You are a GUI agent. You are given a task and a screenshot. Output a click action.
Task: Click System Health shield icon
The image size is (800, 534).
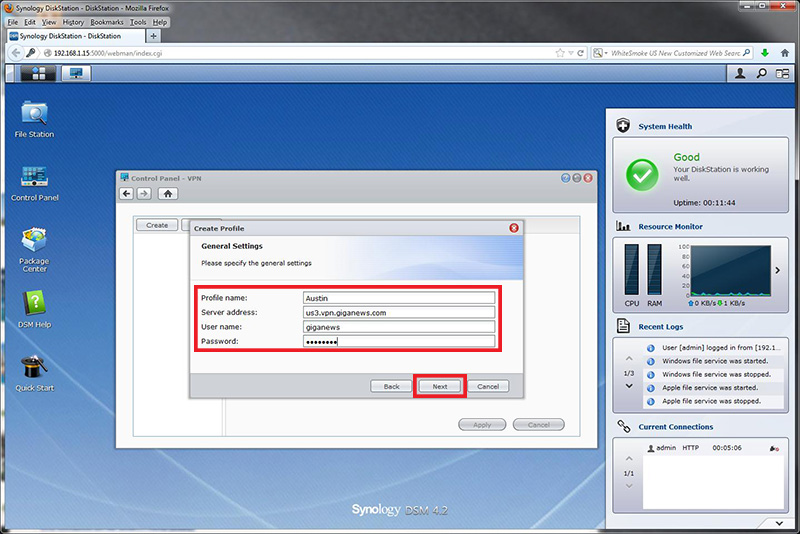pos(623,125)
